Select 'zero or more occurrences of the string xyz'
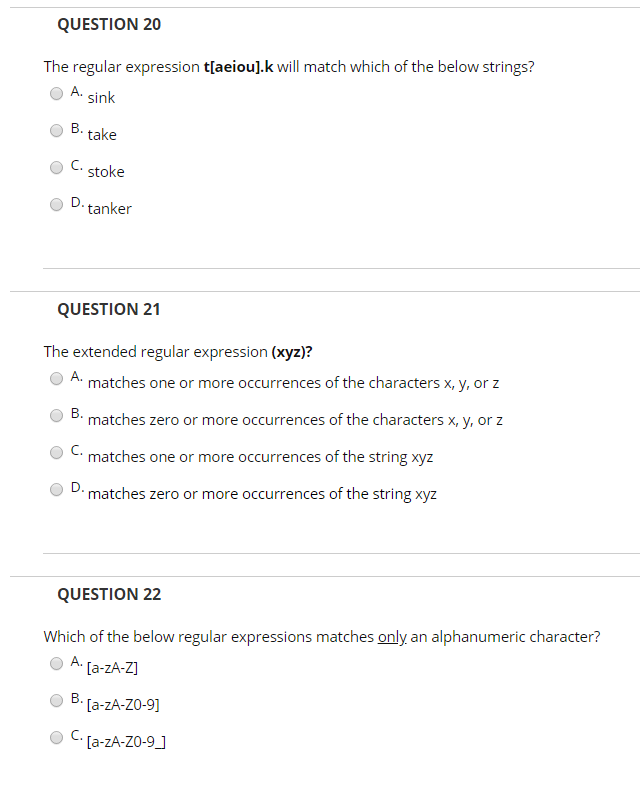Image resolution: width=640 pixels, height=788 pixels. (56, 489)
